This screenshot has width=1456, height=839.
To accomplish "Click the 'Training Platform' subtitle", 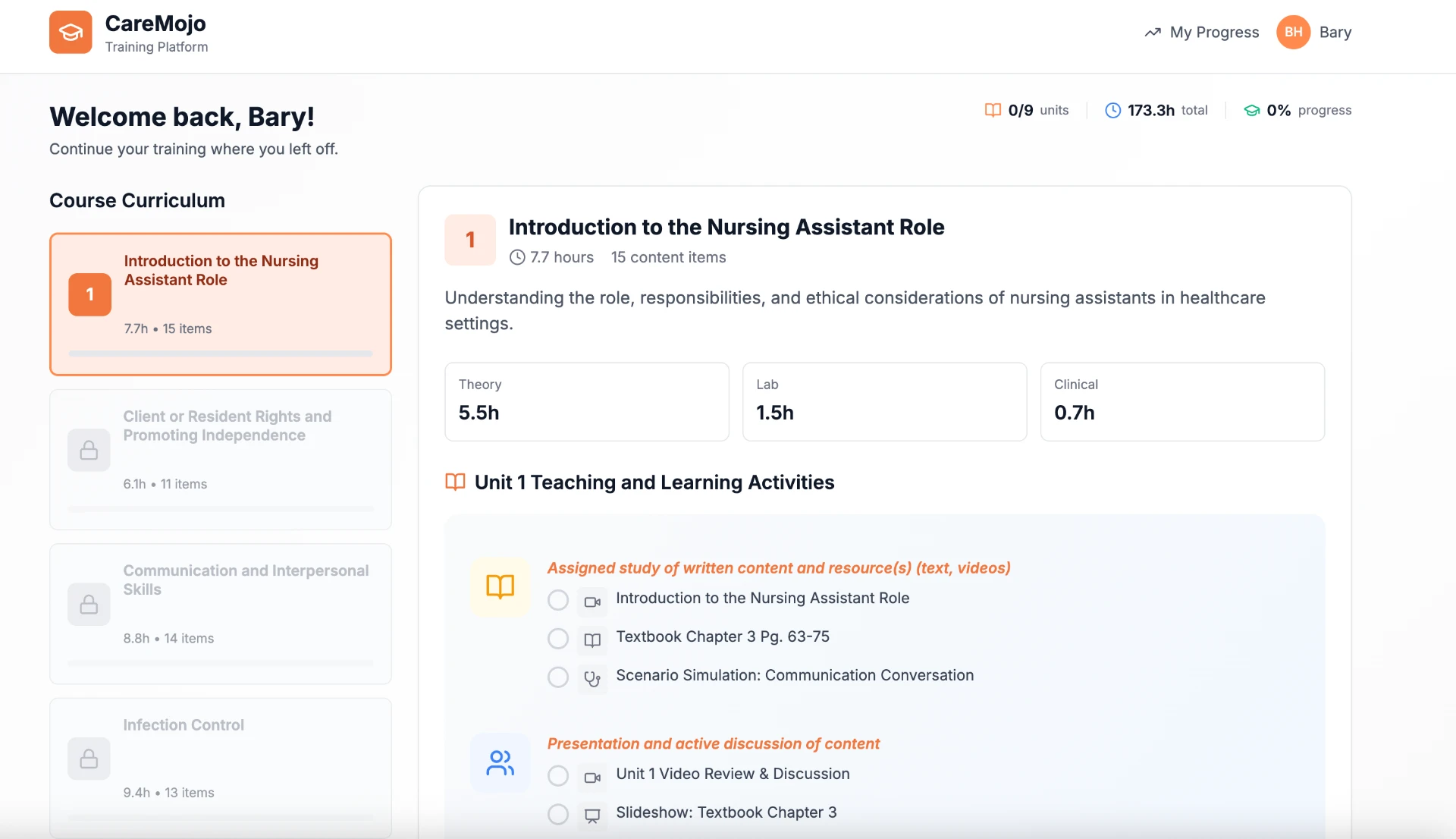I will 156,47.
